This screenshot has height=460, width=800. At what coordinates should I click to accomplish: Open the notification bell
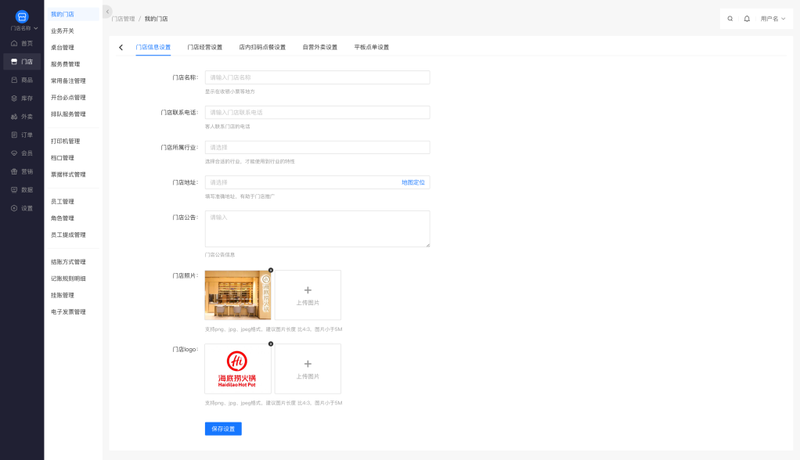coord(747,19)
